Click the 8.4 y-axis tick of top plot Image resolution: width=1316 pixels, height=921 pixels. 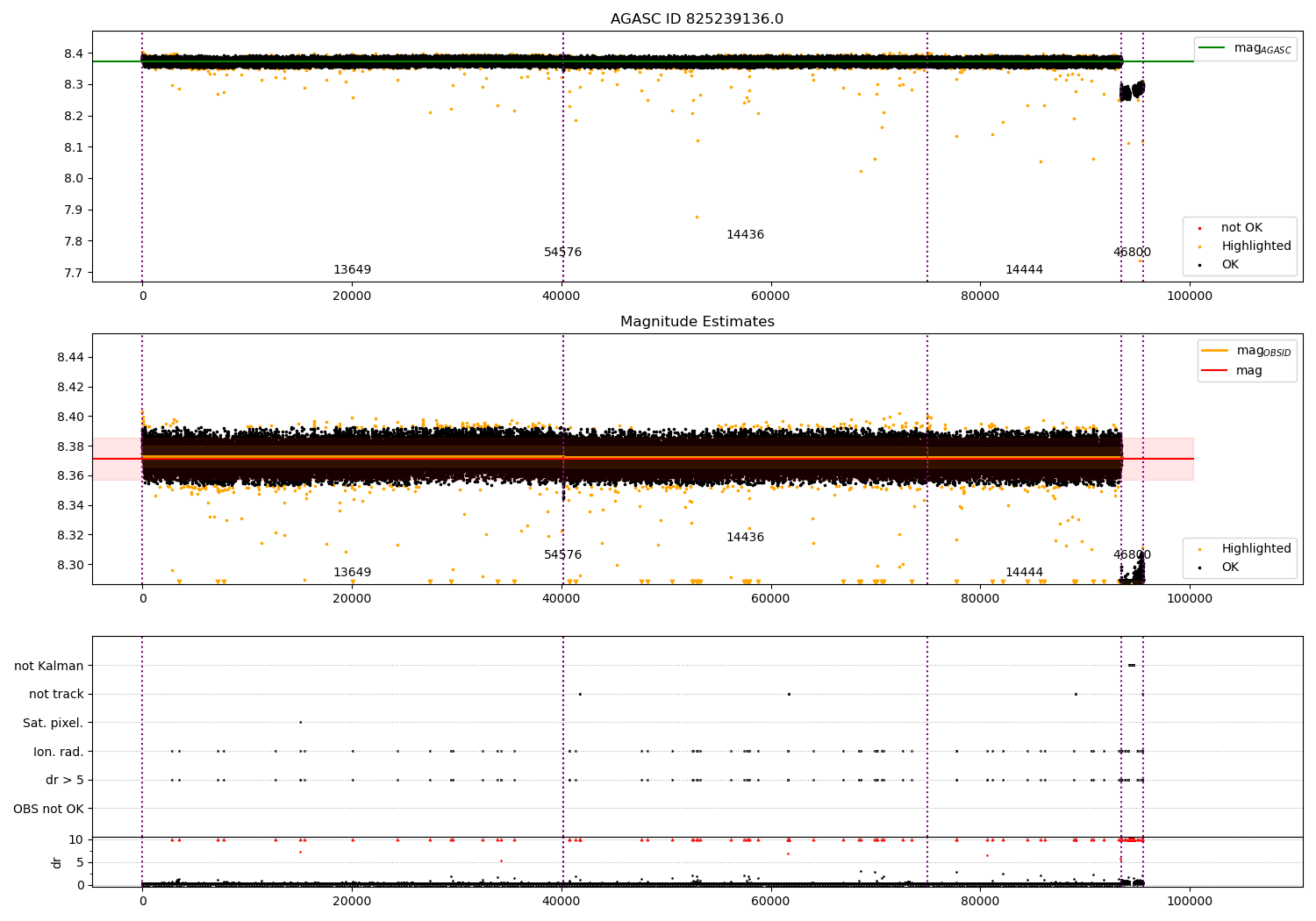pos(74,54)
